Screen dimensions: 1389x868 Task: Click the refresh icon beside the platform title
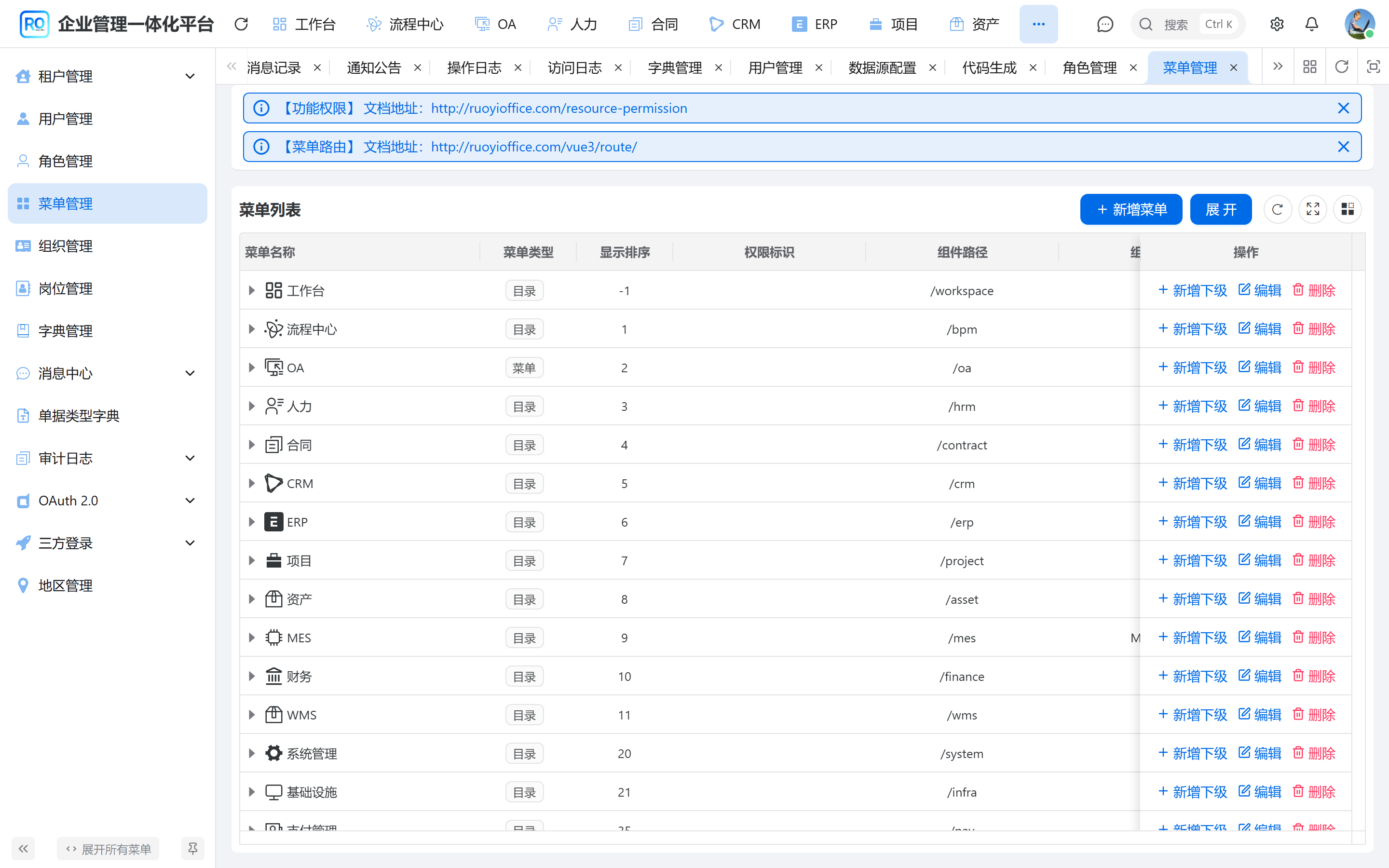[241, 24]
